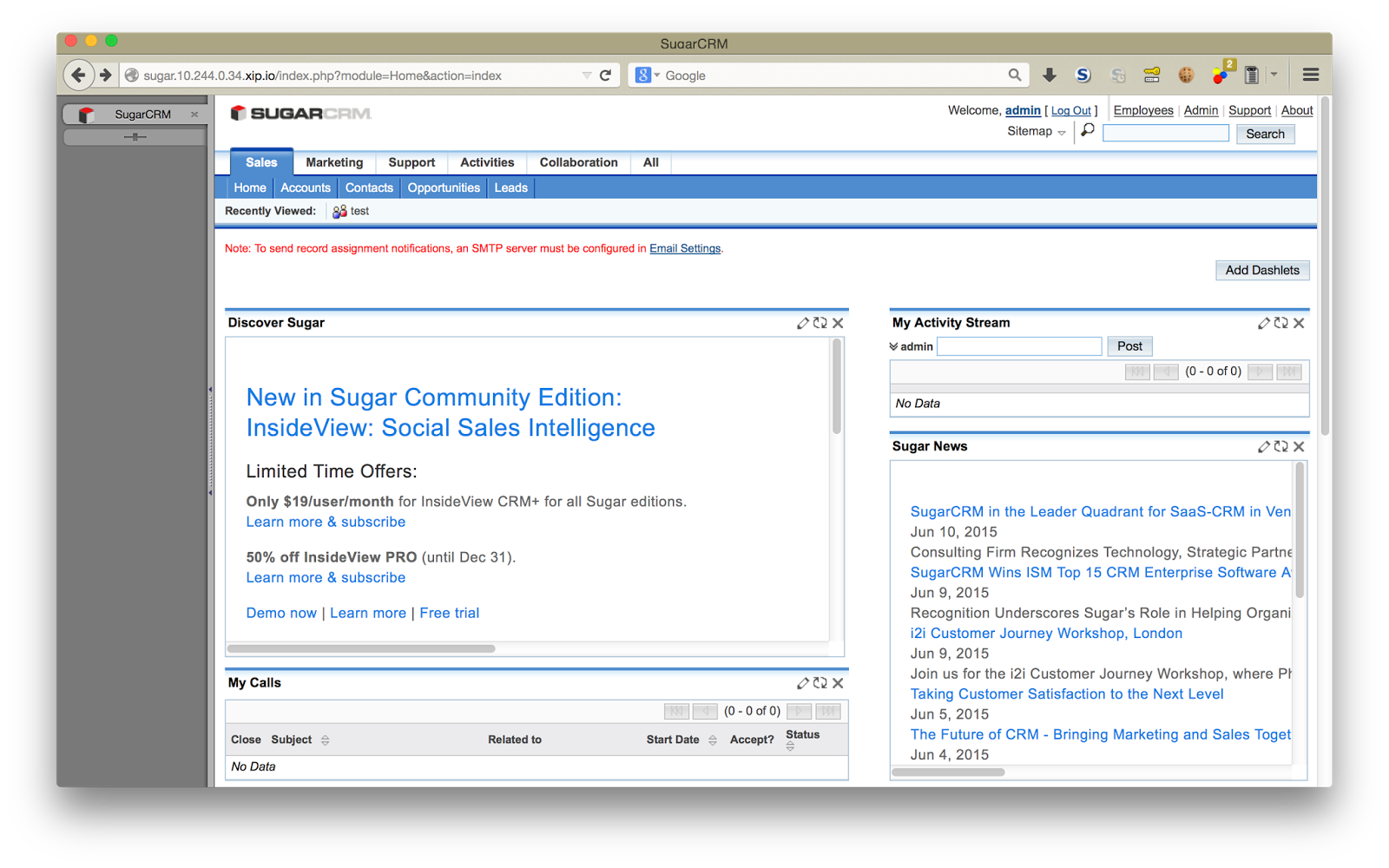1389x868 pixels.
Task: Edit the My Activity Stream dashlet
Action: point(1264,323)
